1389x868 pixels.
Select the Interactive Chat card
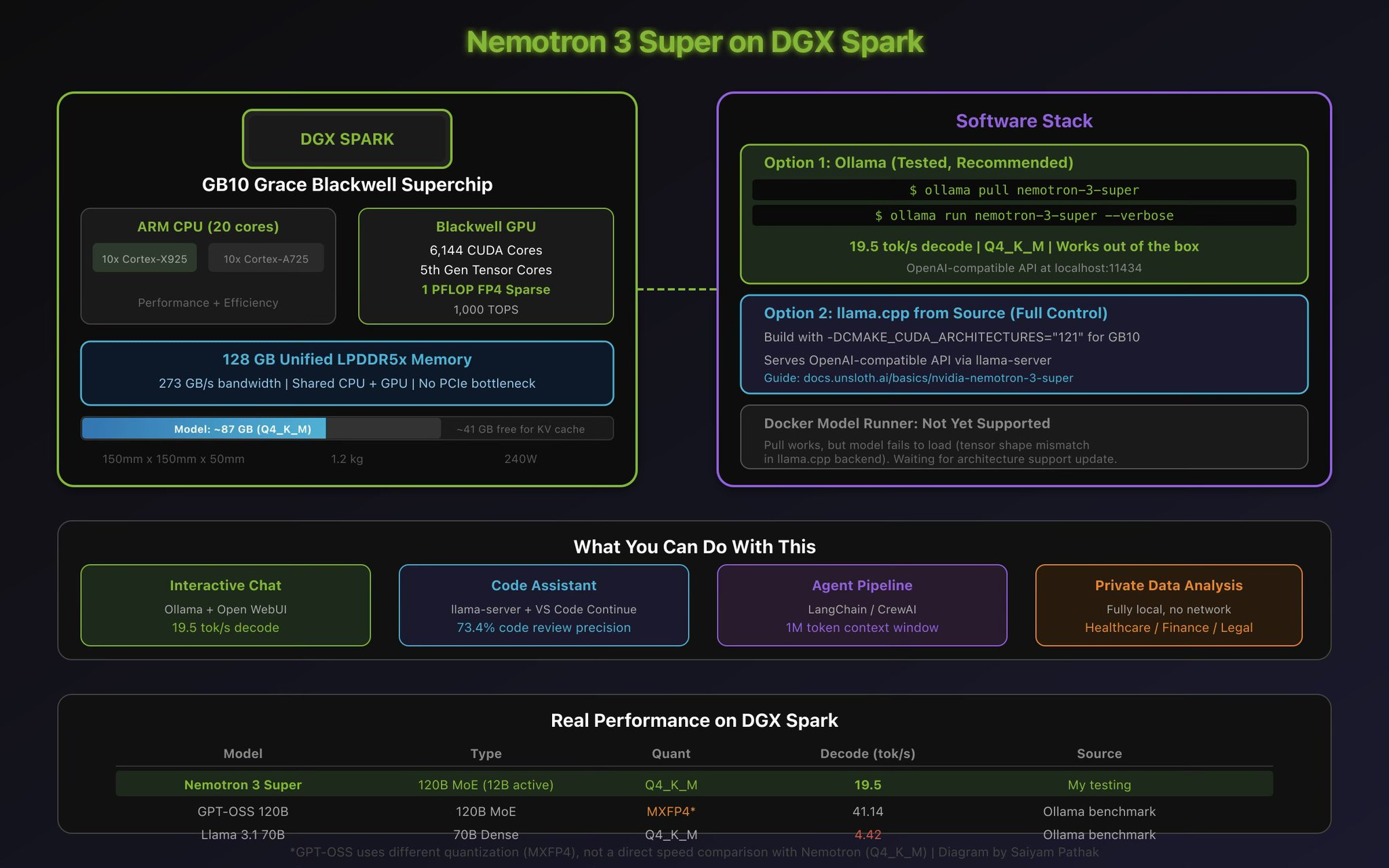225,605
